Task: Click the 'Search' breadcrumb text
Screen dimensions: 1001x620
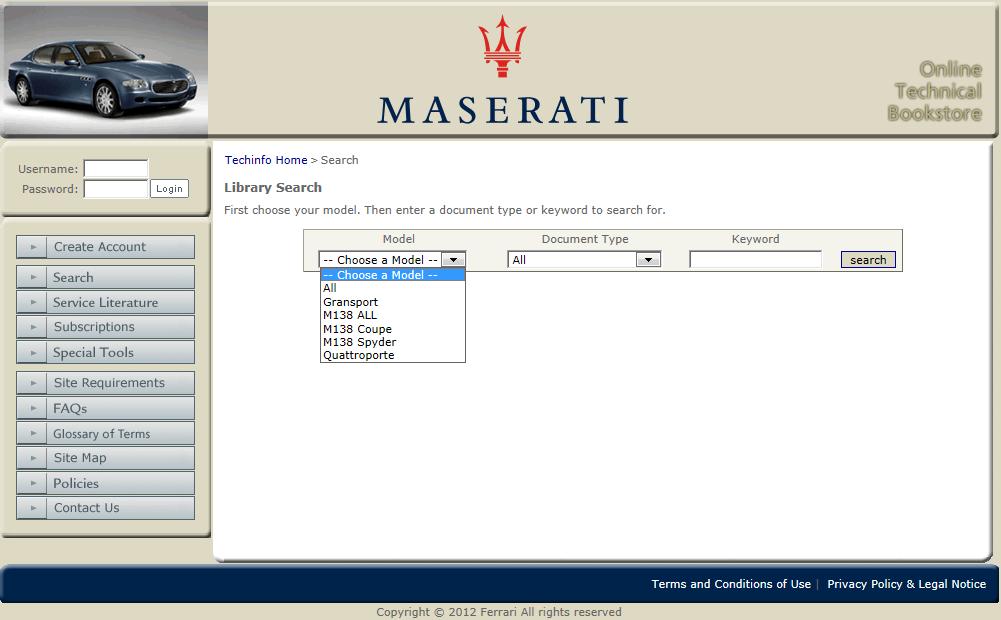Action: click(339, 160)
